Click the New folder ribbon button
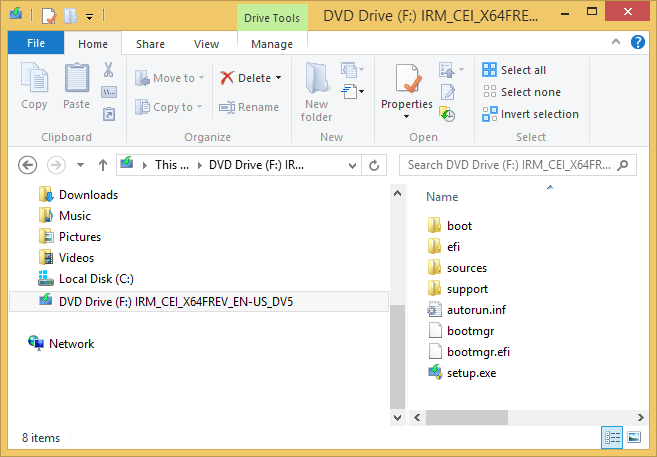657x457 pixels. 316,92
